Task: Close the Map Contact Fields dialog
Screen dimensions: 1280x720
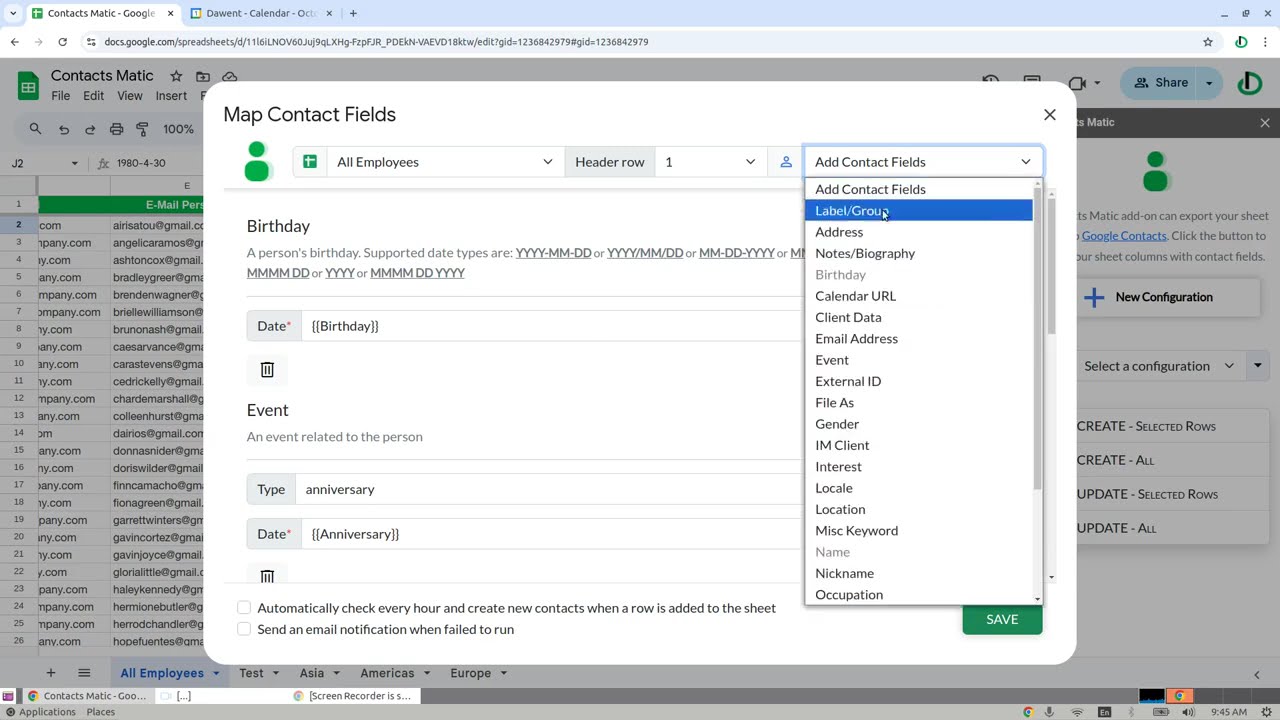Action: pos(1049,114)
